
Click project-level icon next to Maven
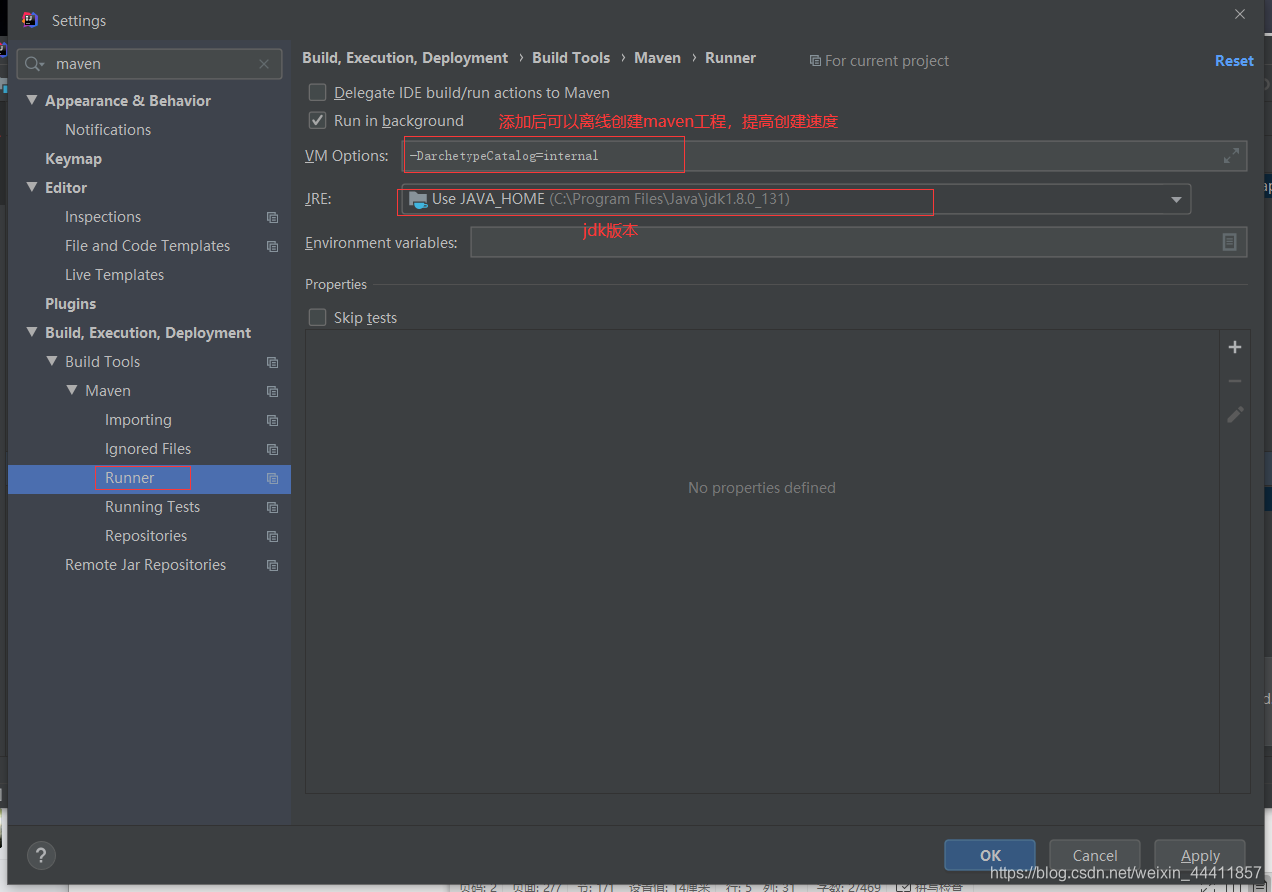(272, 391)
